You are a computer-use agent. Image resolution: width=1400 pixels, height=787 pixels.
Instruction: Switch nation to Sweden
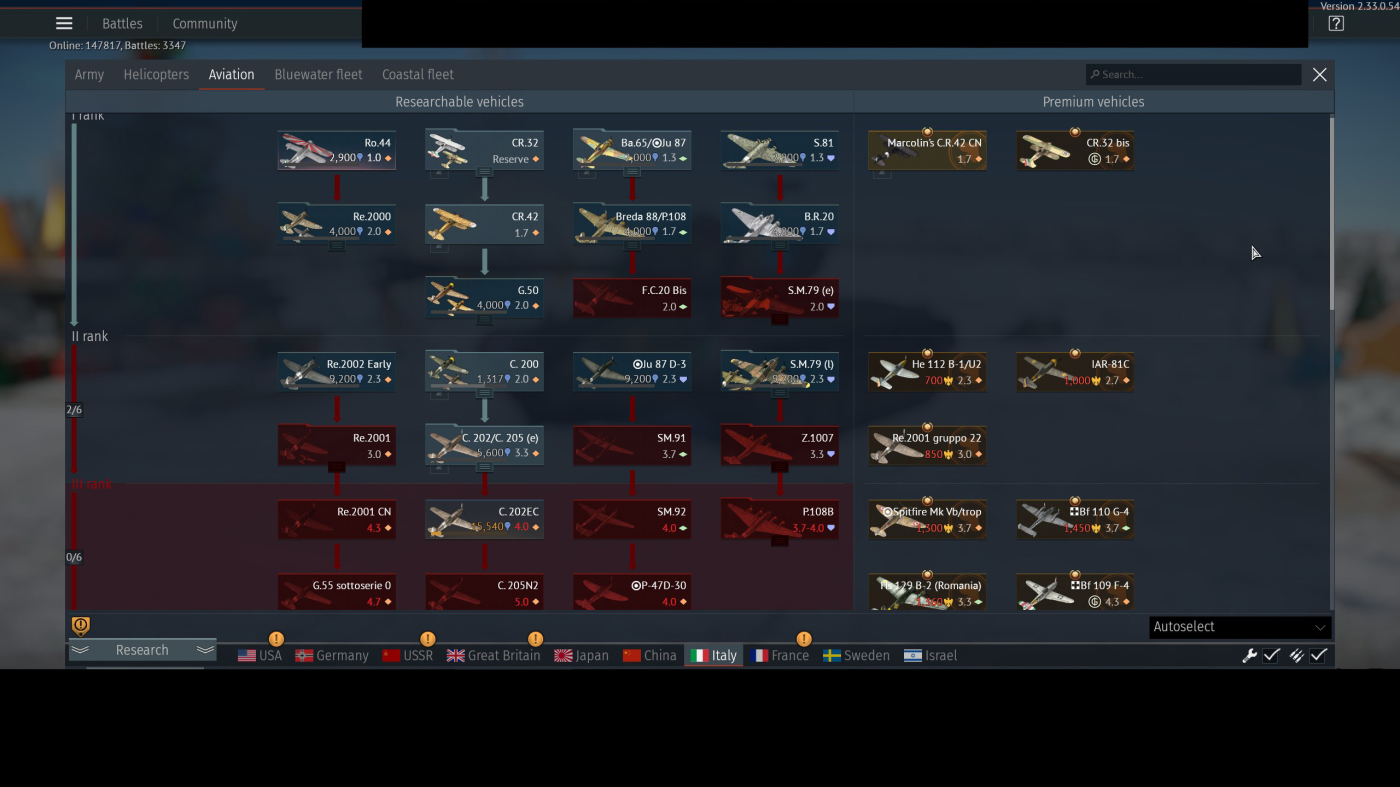tap(856, 656)
